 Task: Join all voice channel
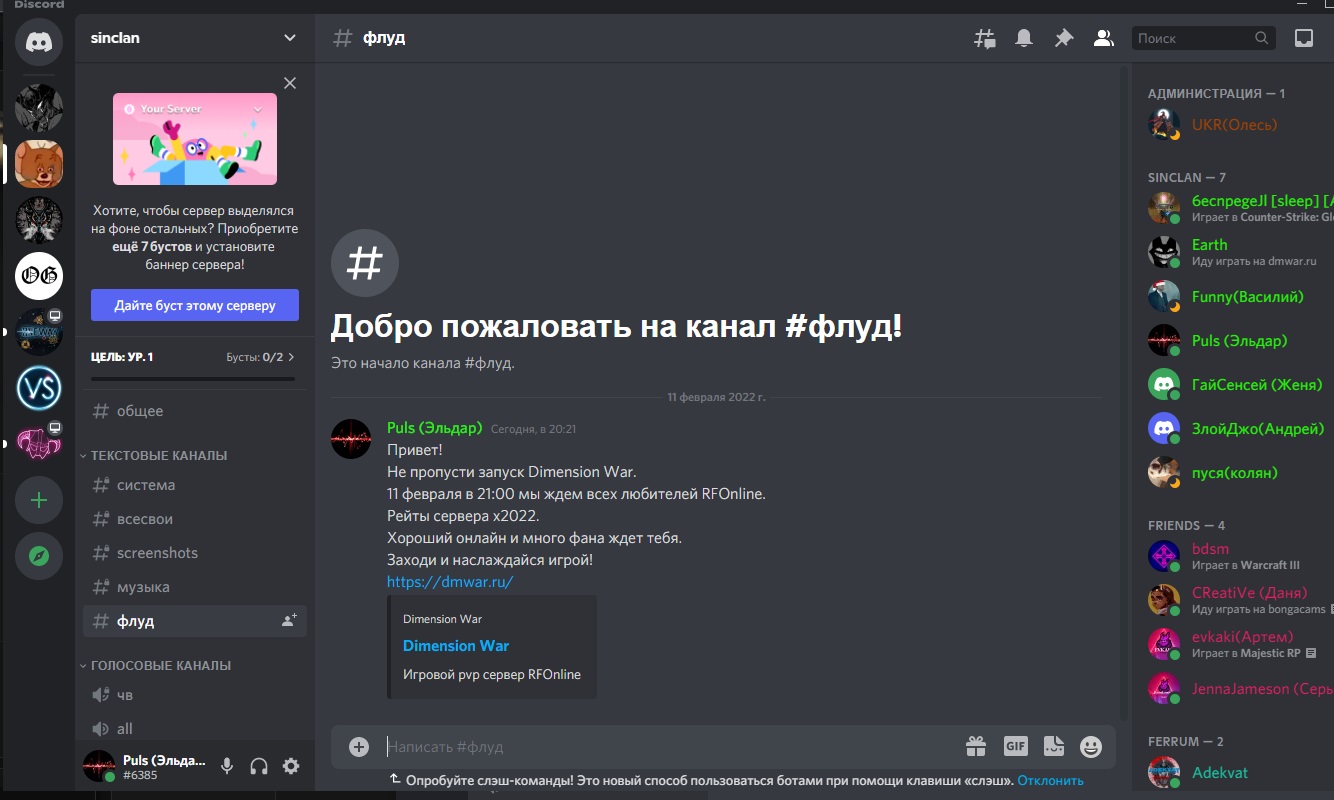tap(195, 729)
